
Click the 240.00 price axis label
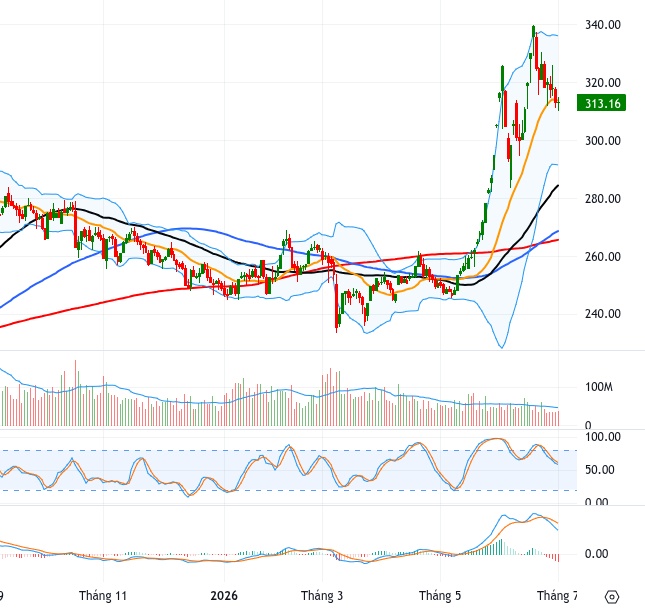(x=603, y=314)
